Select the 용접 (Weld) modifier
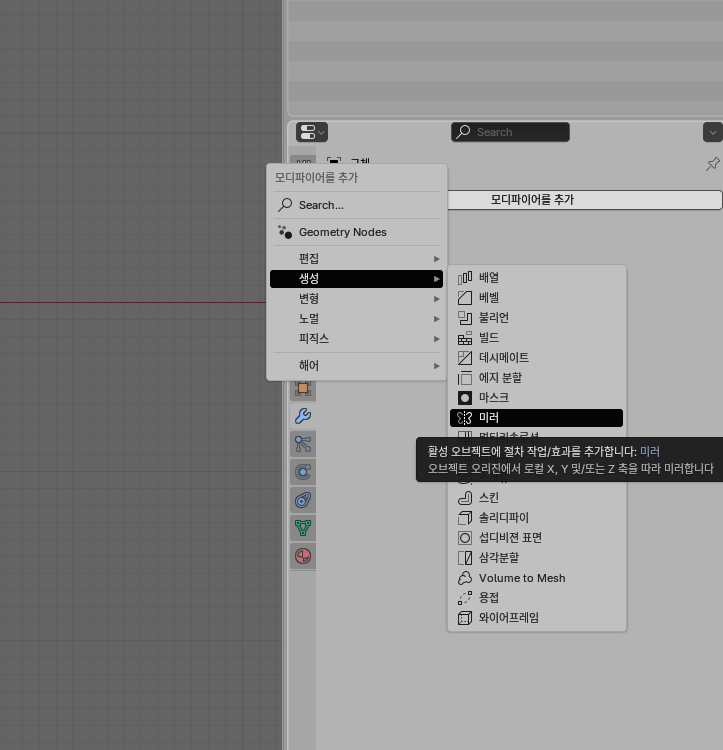Image resolution: width=723 pixels, height=750 pixels. click(537, 598)
